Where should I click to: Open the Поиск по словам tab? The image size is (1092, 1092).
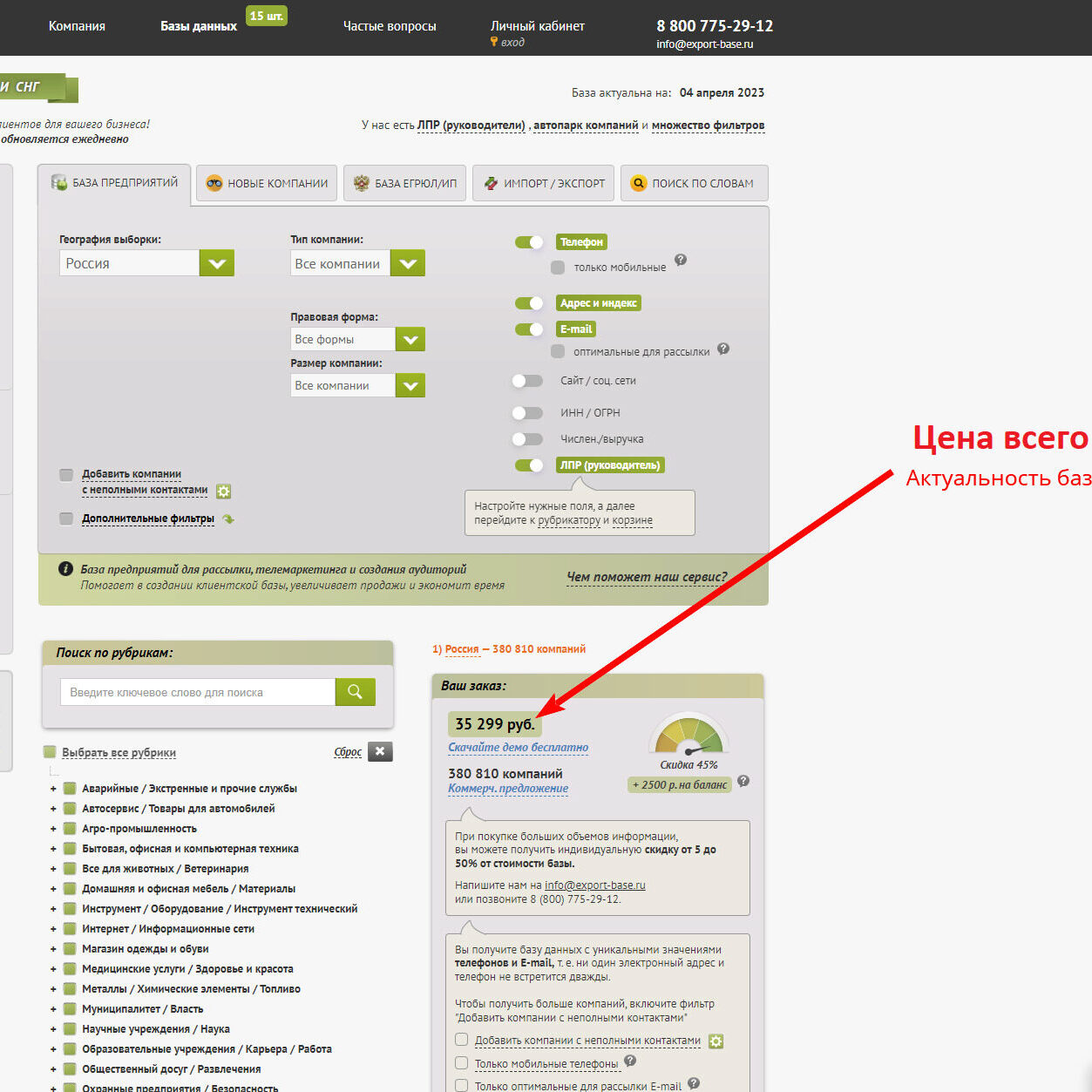694,184
